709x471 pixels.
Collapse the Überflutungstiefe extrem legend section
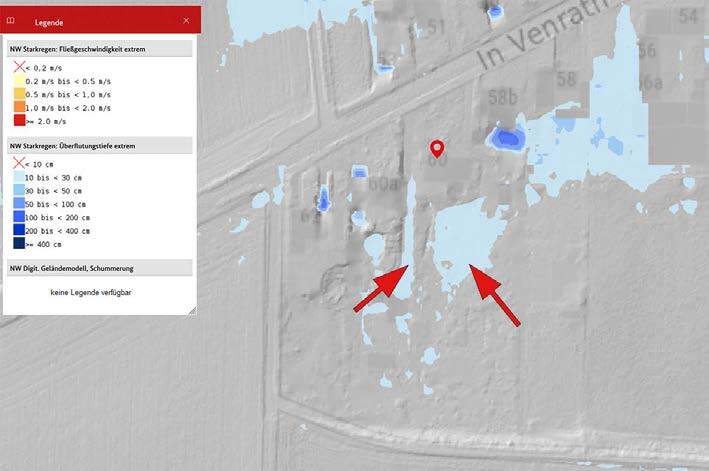pyautogui.click(x=100, y=146)
